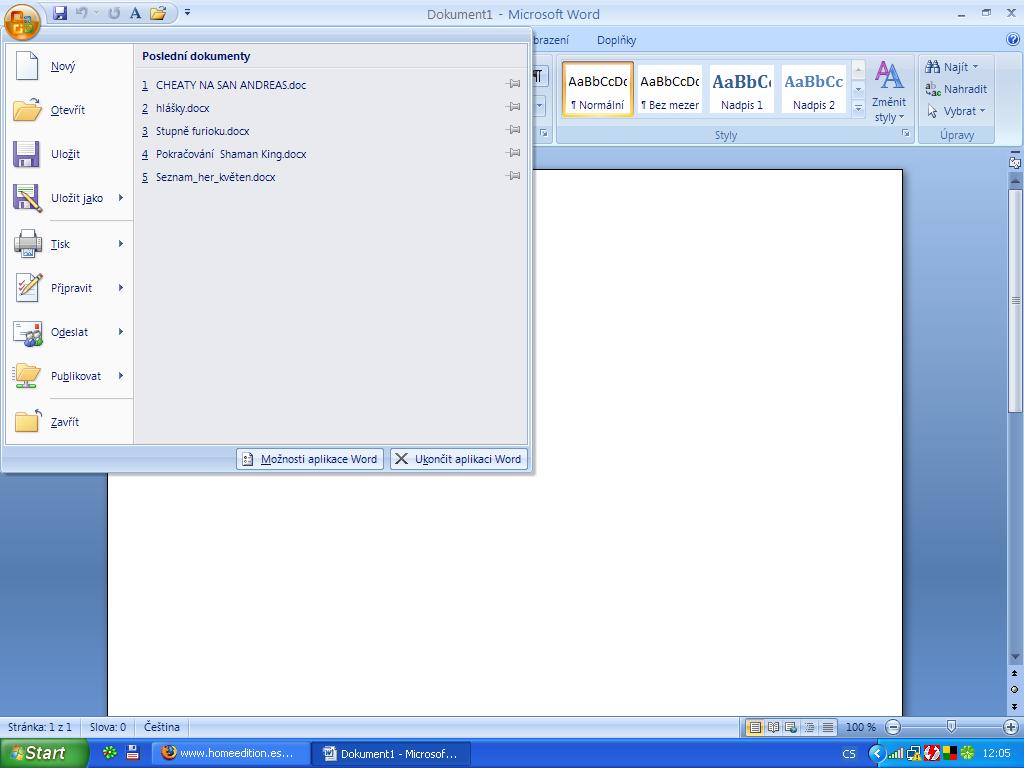
Task: Click Nahradit in the Úpravy group
Action: (956, 89)
